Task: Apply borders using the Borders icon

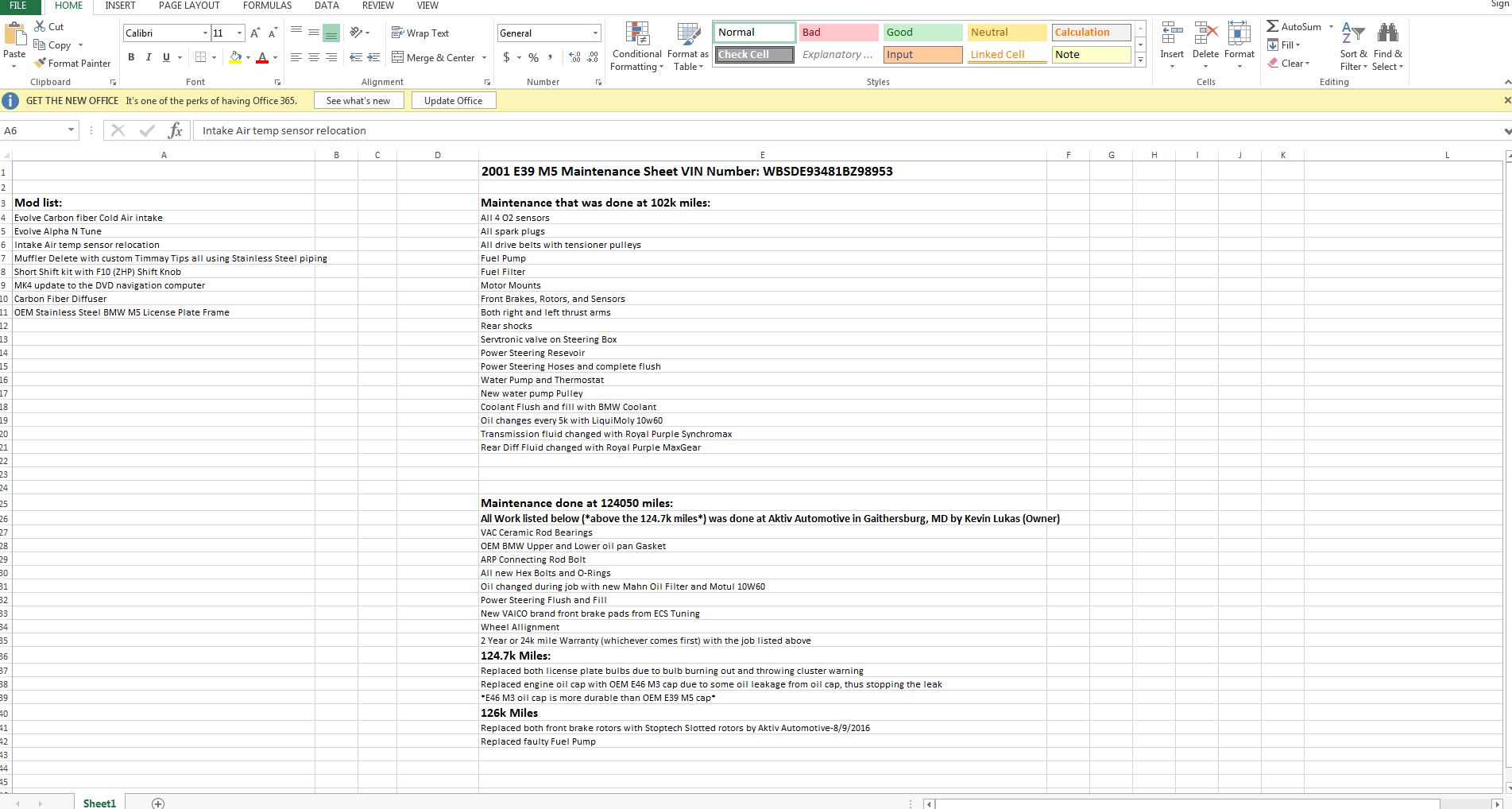Action: coord(200,57)
